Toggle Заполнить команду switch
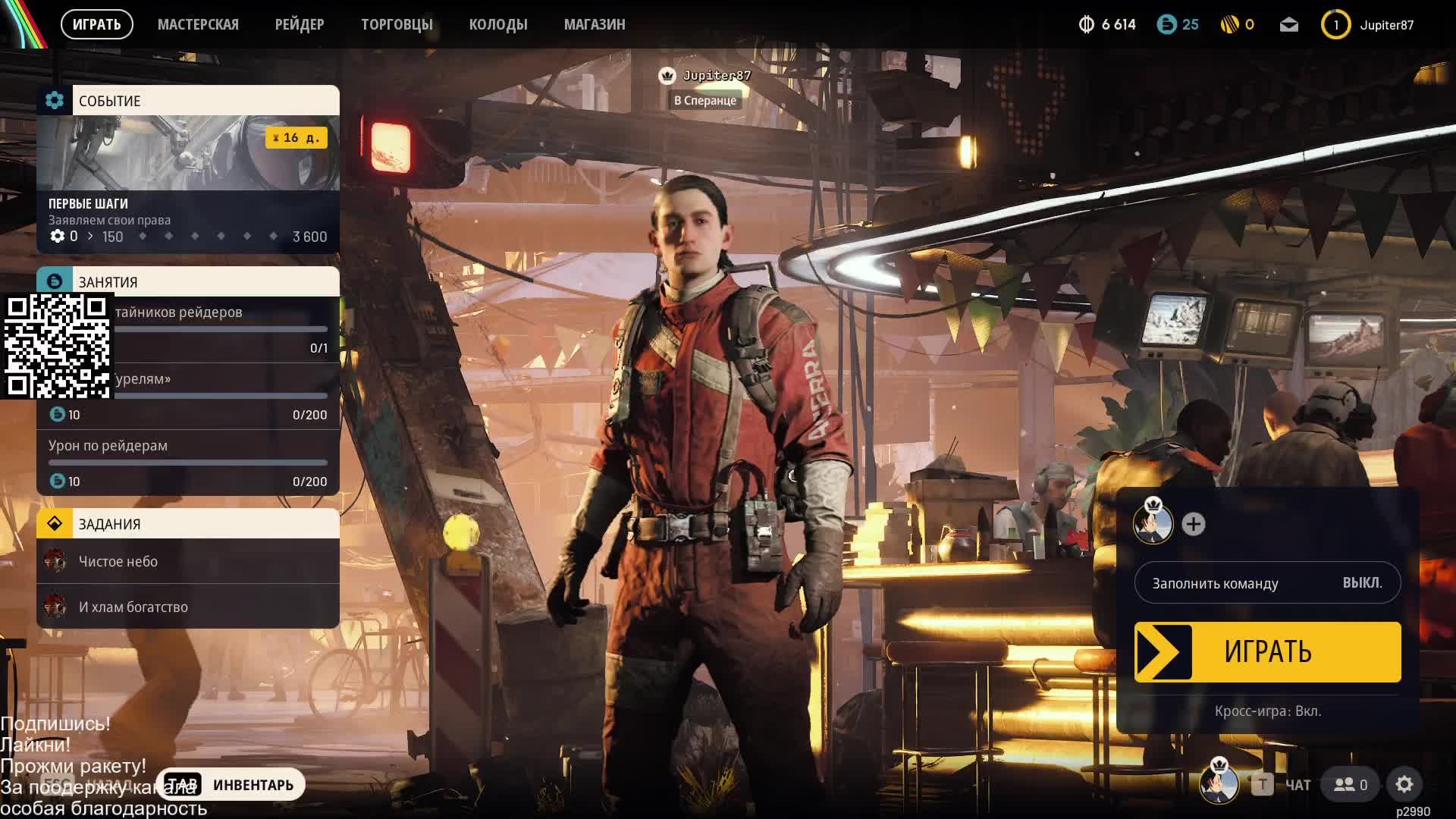Viewport: 1456px width, 819px height. [1267, 582]
